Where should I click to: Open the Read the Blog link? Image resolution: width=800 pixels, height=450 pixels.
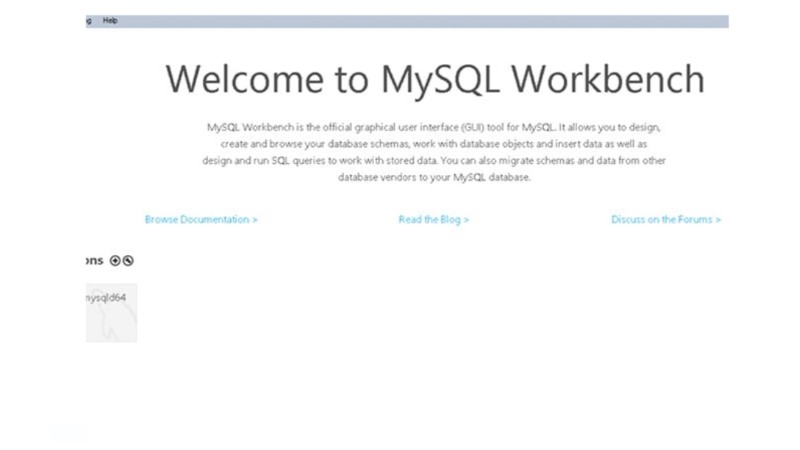[x=434, y=219]
